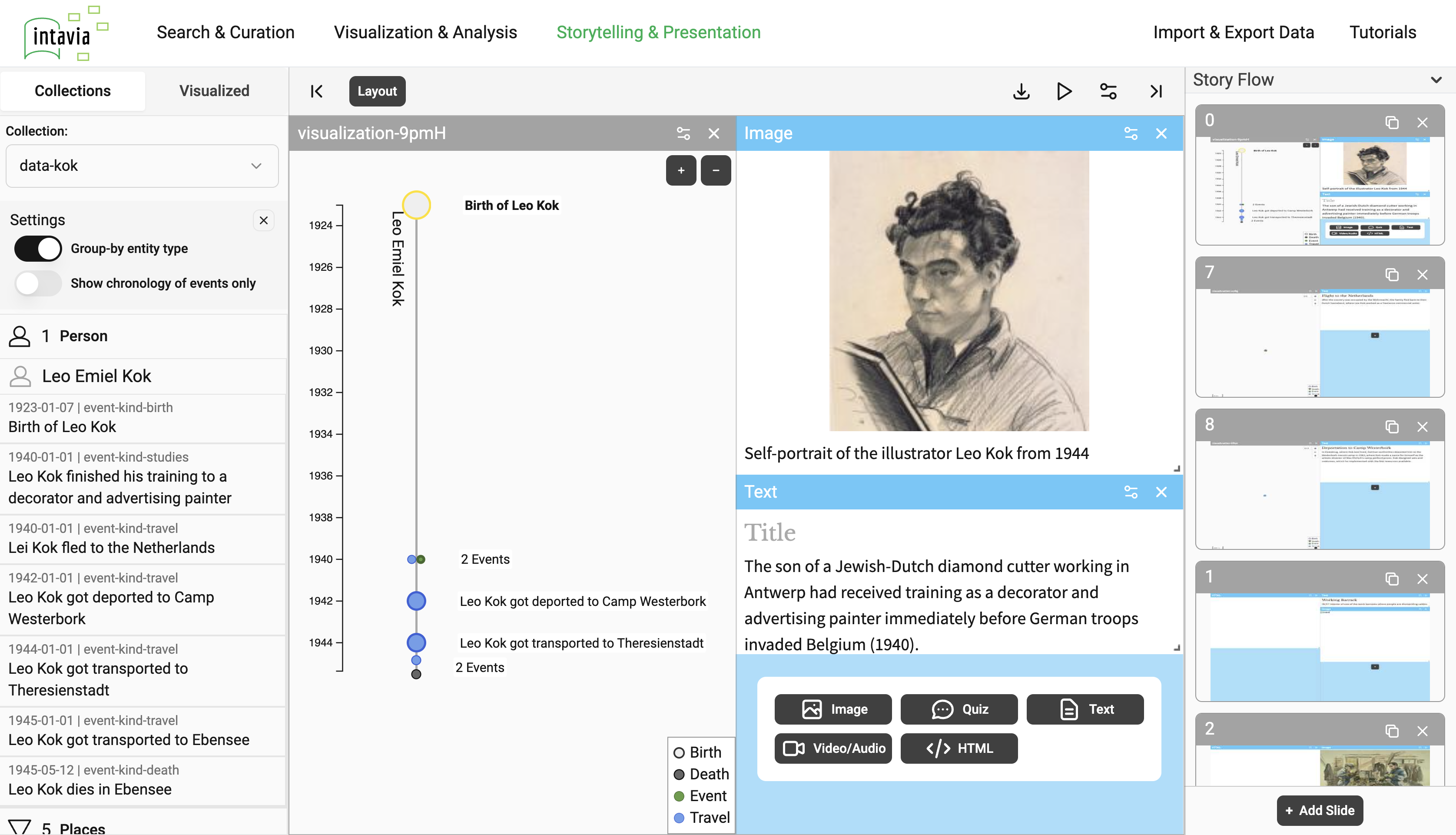
Task: Click the settings/filter icon on visualization panel
Action: pos(683,132)
